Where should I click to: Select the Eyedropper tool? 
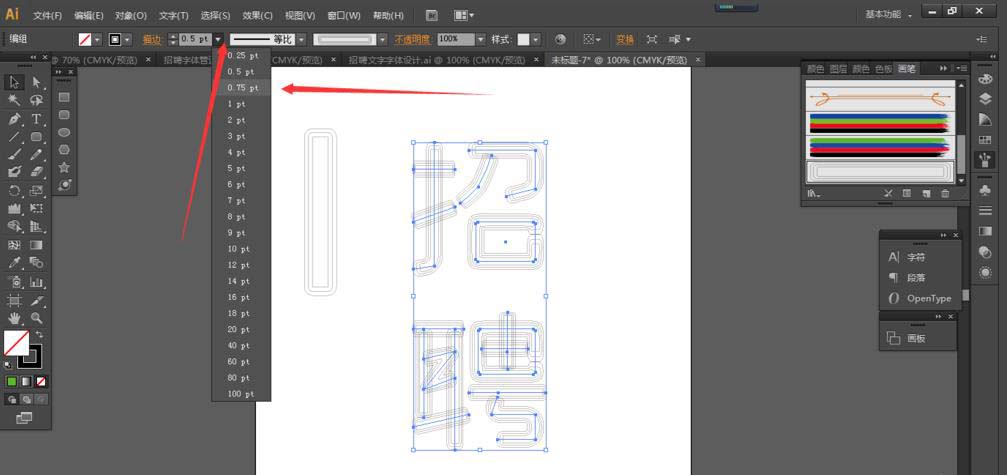[15, 263]
